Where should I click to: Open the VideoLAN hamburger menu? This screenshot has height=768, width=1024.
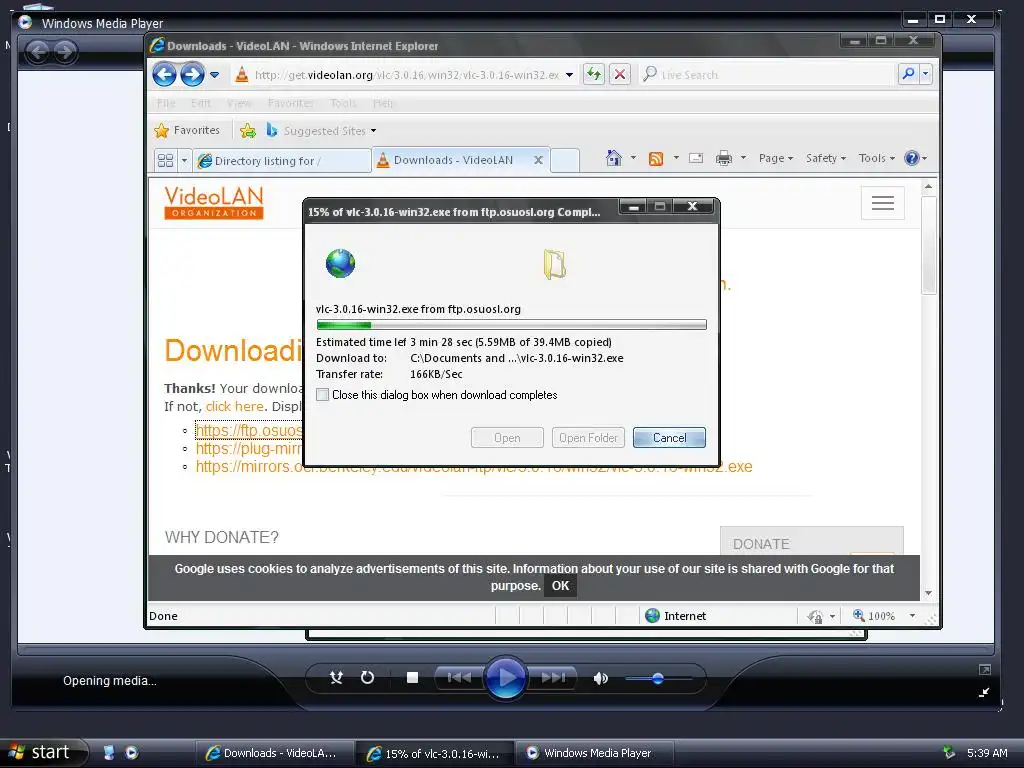[x=882, y=203]
